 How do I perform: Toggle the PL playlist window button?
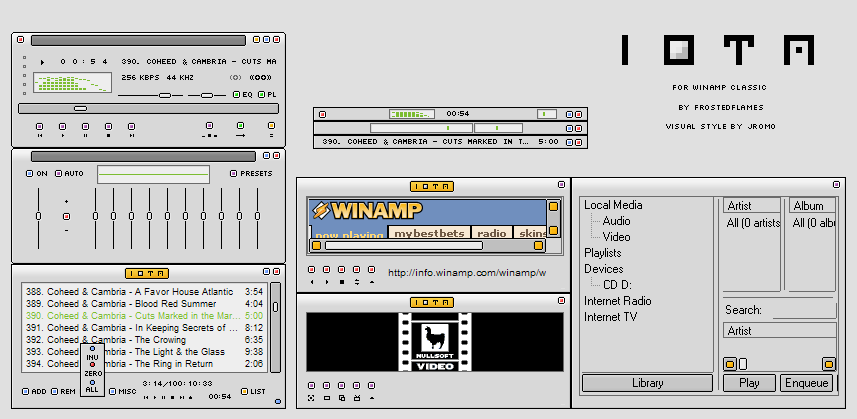pyautogui.click(x=267, y=95)
